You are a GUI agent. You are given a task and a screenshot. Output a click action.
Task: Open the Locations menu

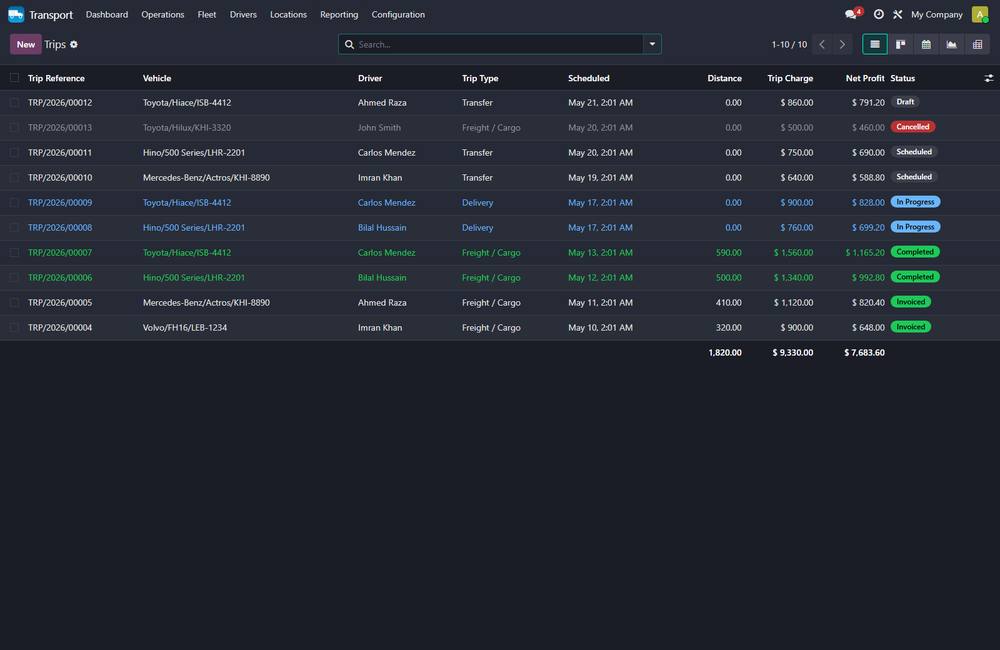288,14
